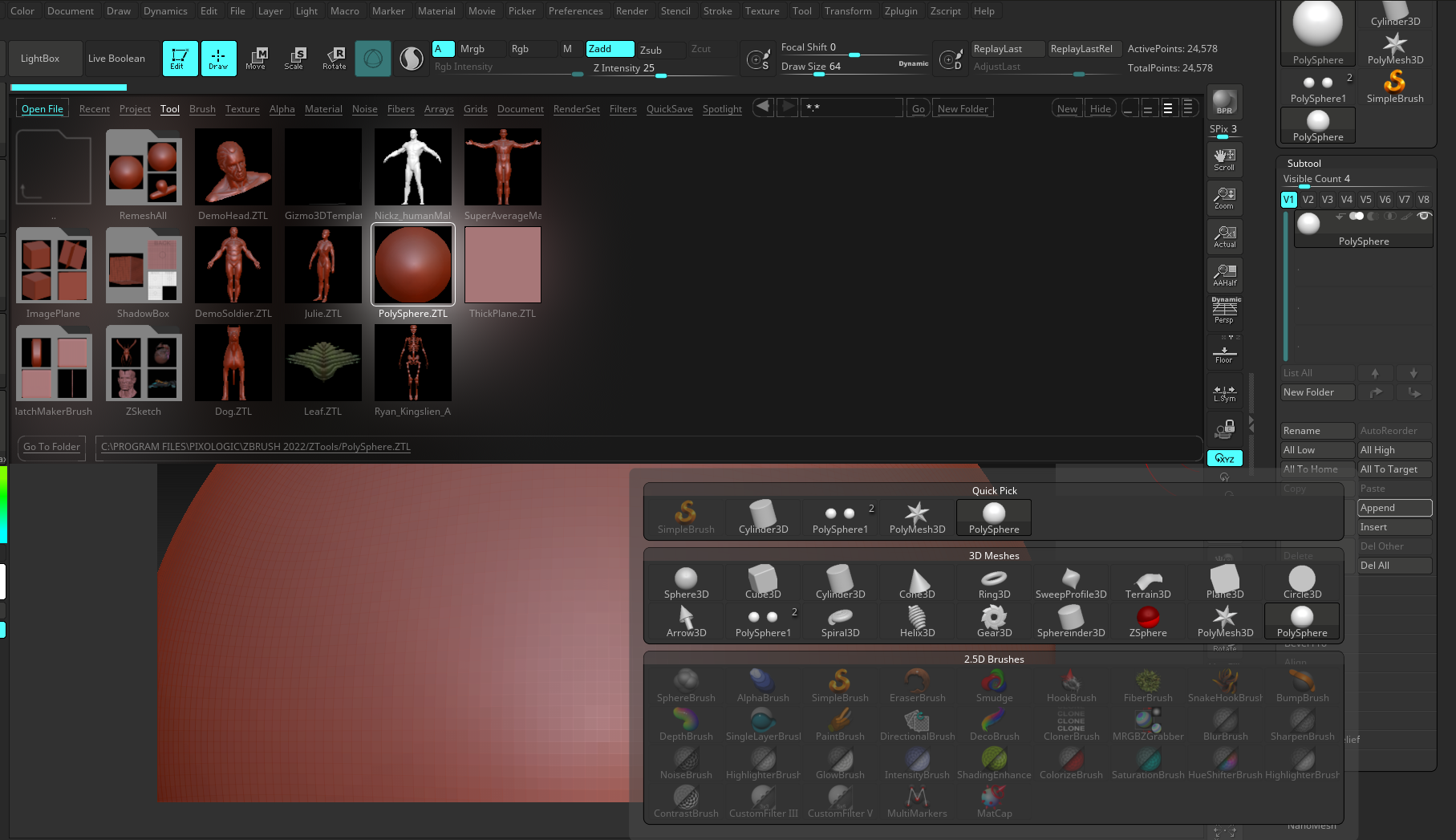Select the Scale transform tool
The width and height of the screenshot is (1456, 840).
pyautogui.click(x=294, y=58)
